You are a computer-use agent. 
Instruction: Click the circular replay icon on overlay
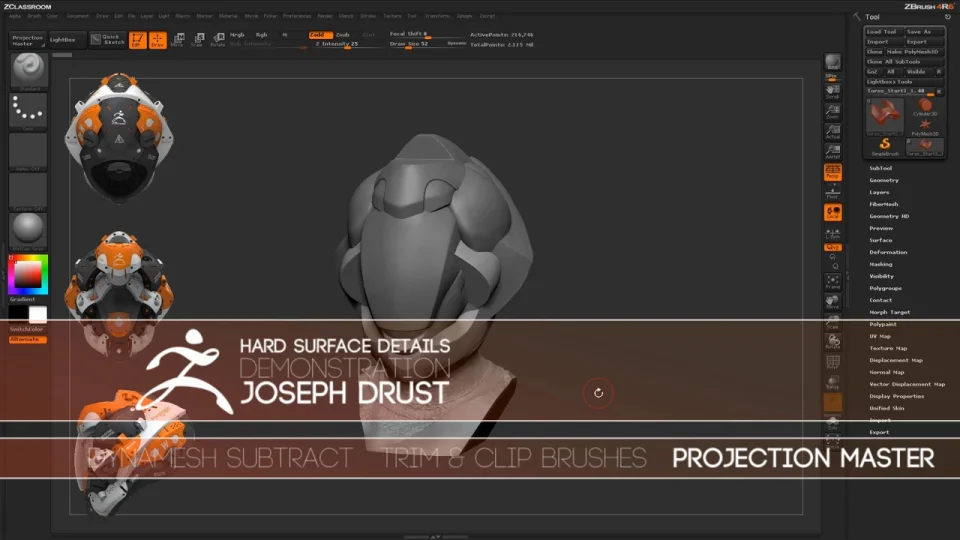click(598, 393)
